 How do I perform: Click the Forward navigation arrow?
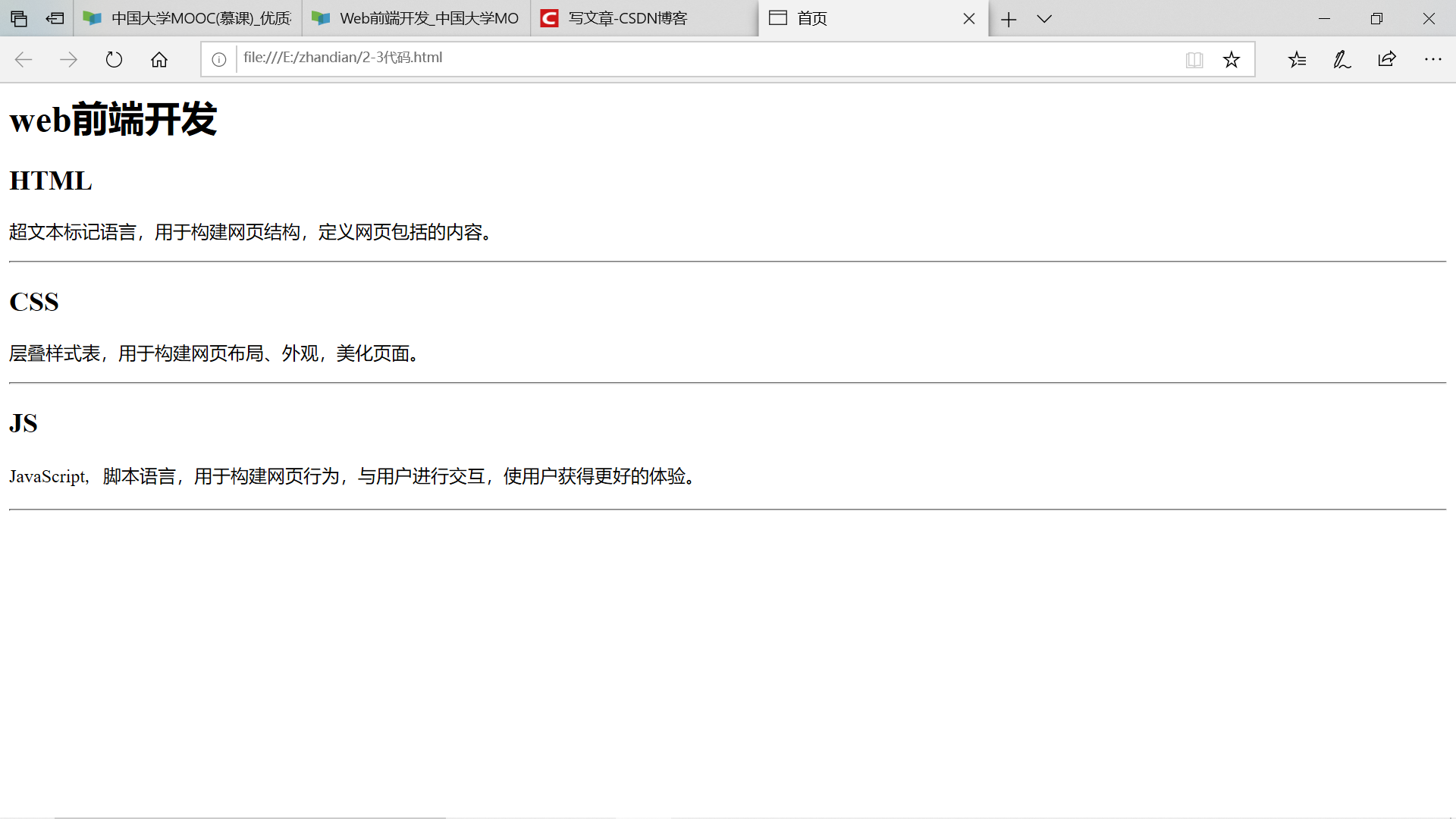tap(68, 60)
